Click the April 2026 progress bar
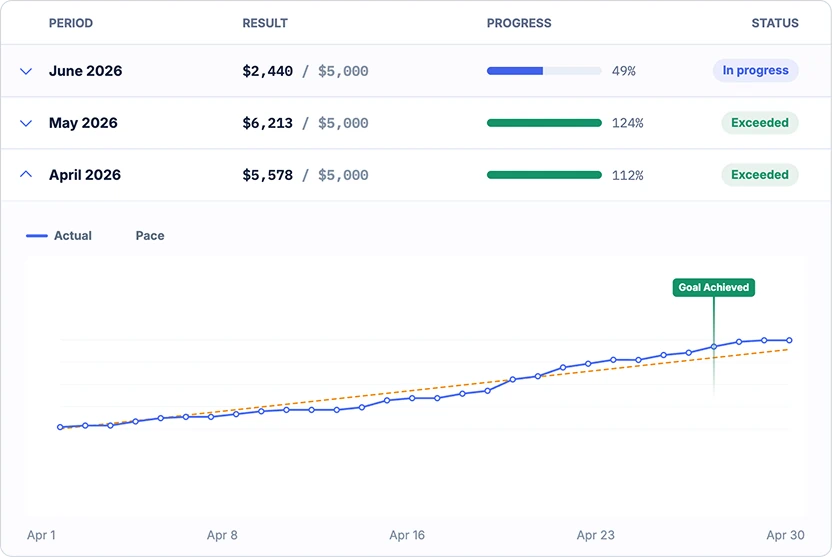The height and width of the screenshot is (557, 832). coord(544,175)
